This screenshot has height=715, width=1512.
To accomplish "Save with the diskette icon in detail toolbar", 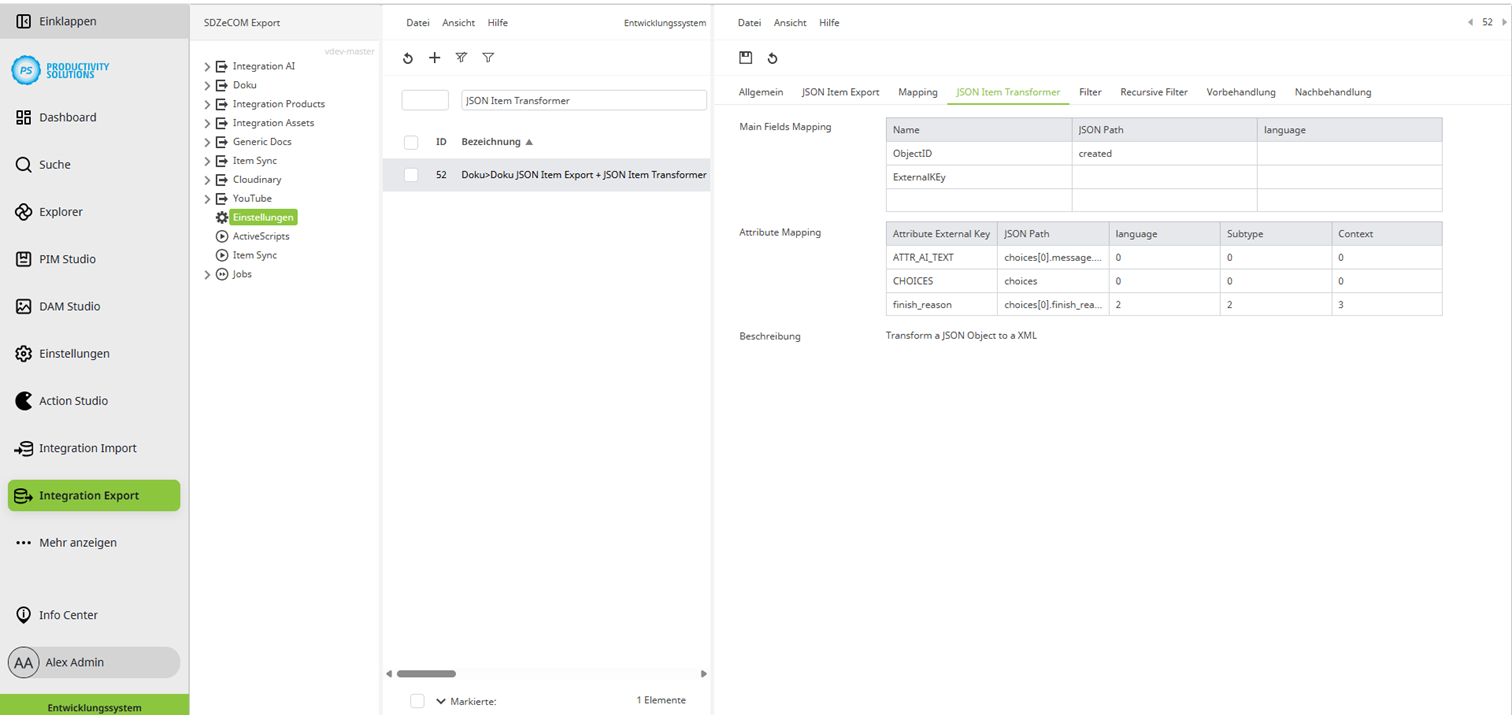I will 745,58.
